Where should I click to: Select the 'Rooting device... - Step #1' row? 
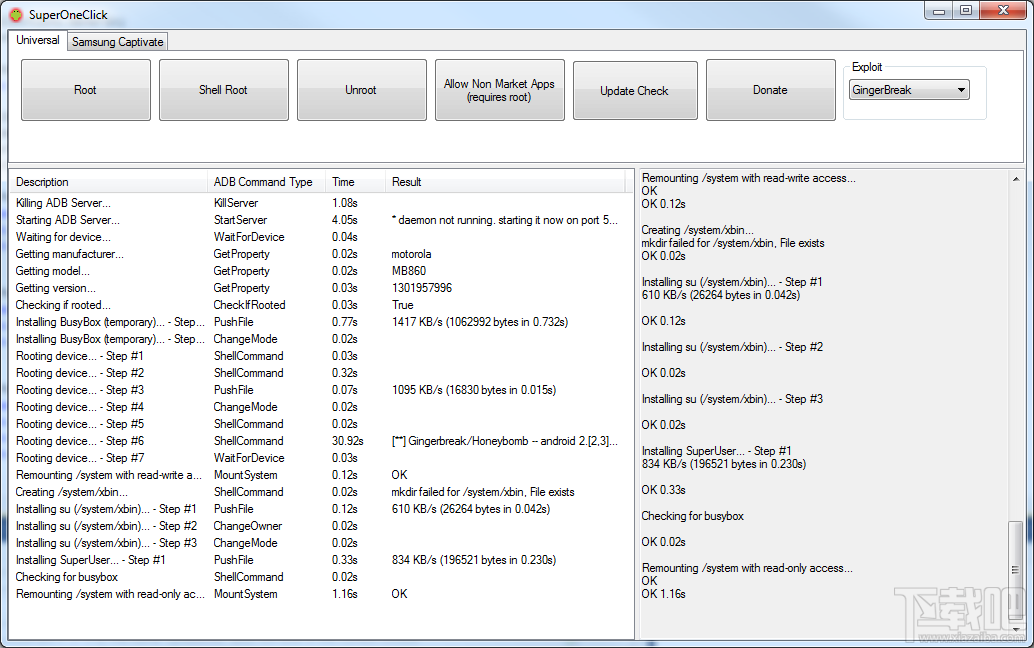point(319,356)
